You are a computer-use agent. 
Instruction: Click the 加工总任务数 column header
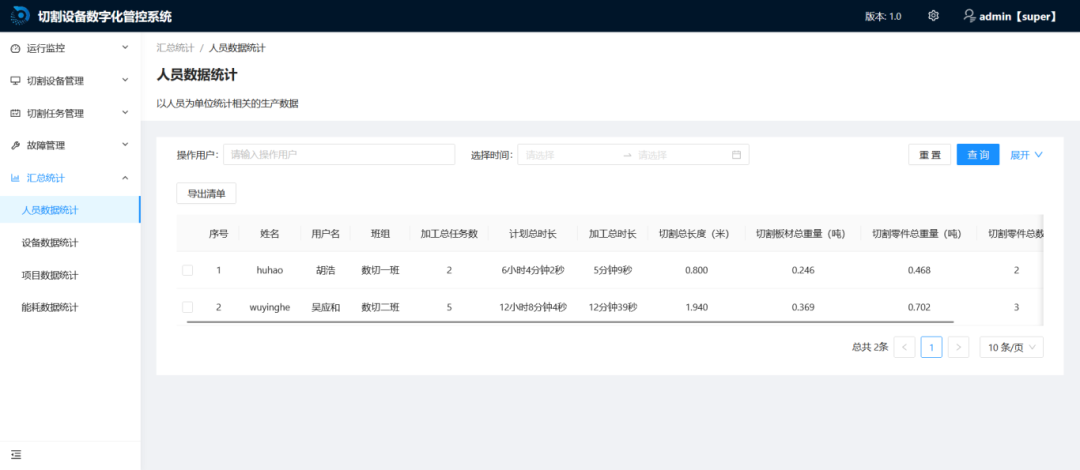[449, 234]
